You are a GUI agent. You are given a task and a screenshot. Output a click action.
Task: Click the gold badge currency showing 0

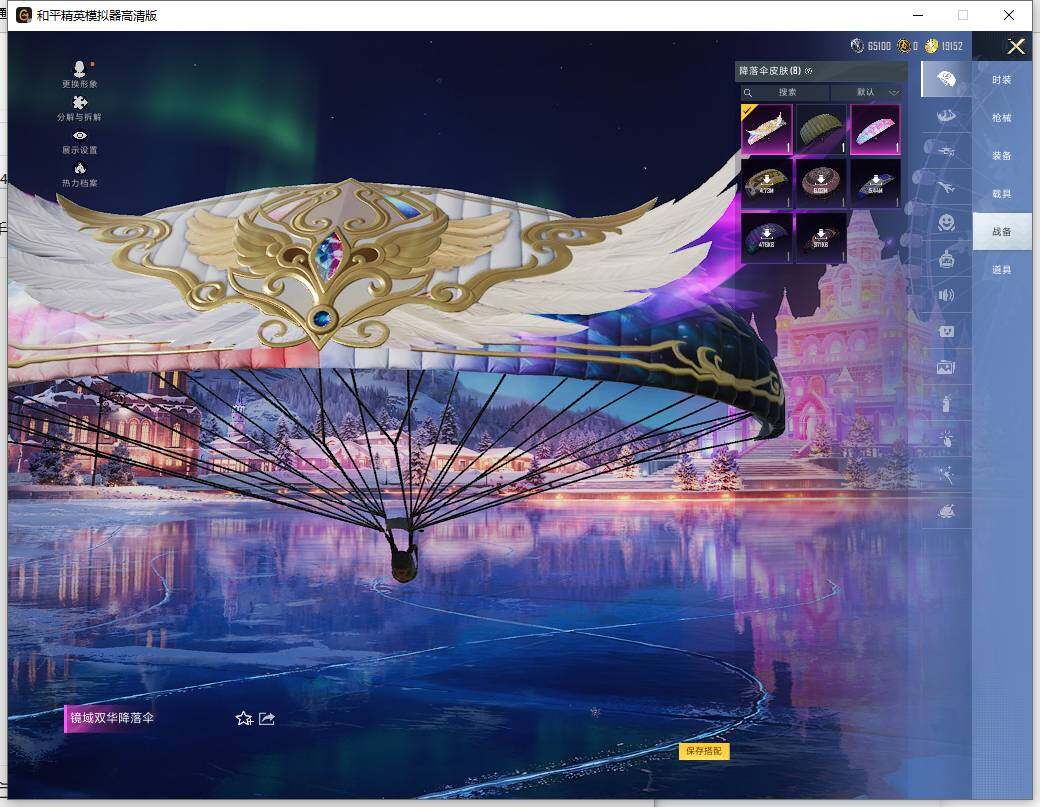pos(907,46)
